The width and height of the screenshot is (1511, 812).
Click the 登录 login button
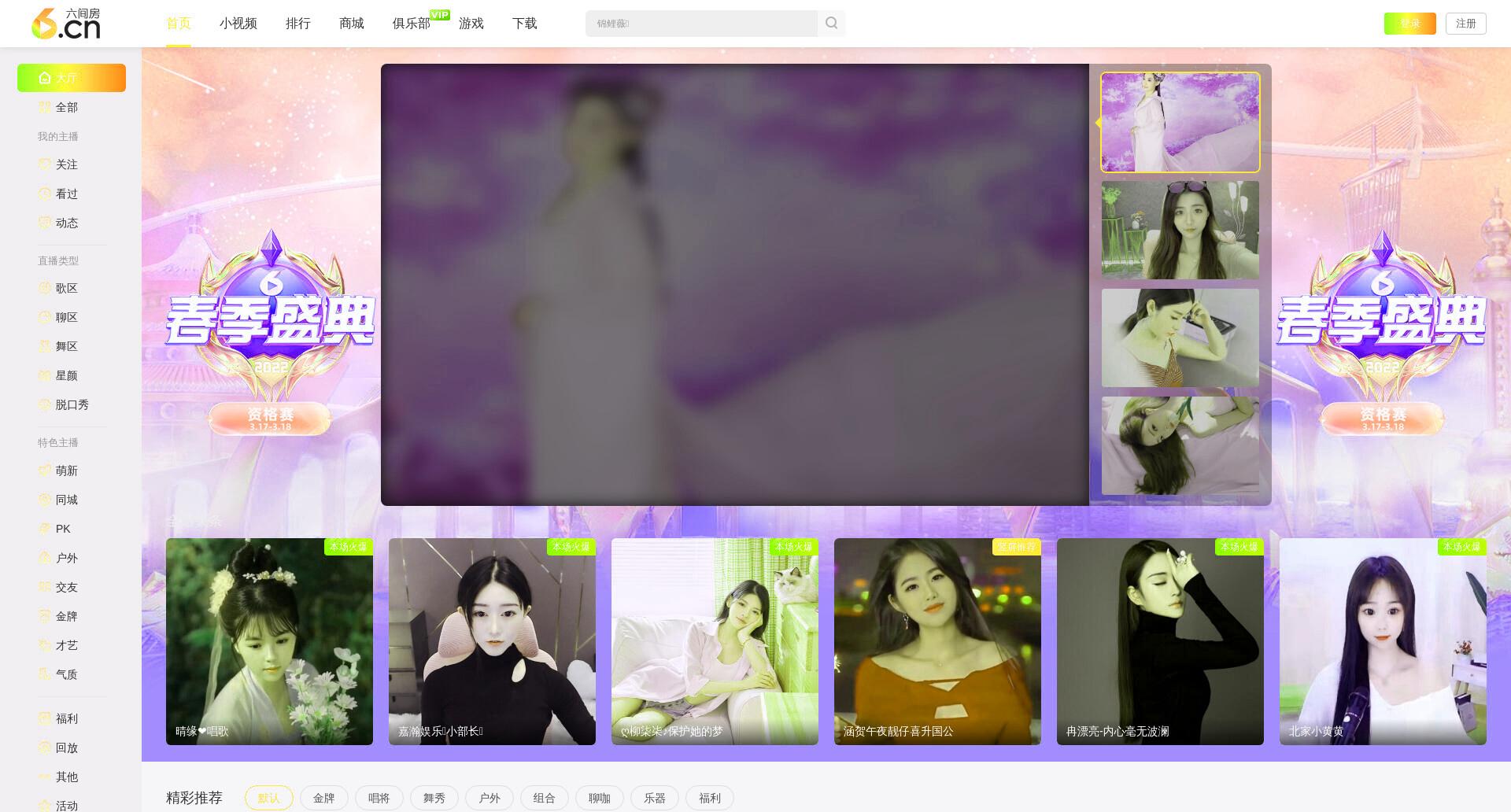click(1410, 24)
